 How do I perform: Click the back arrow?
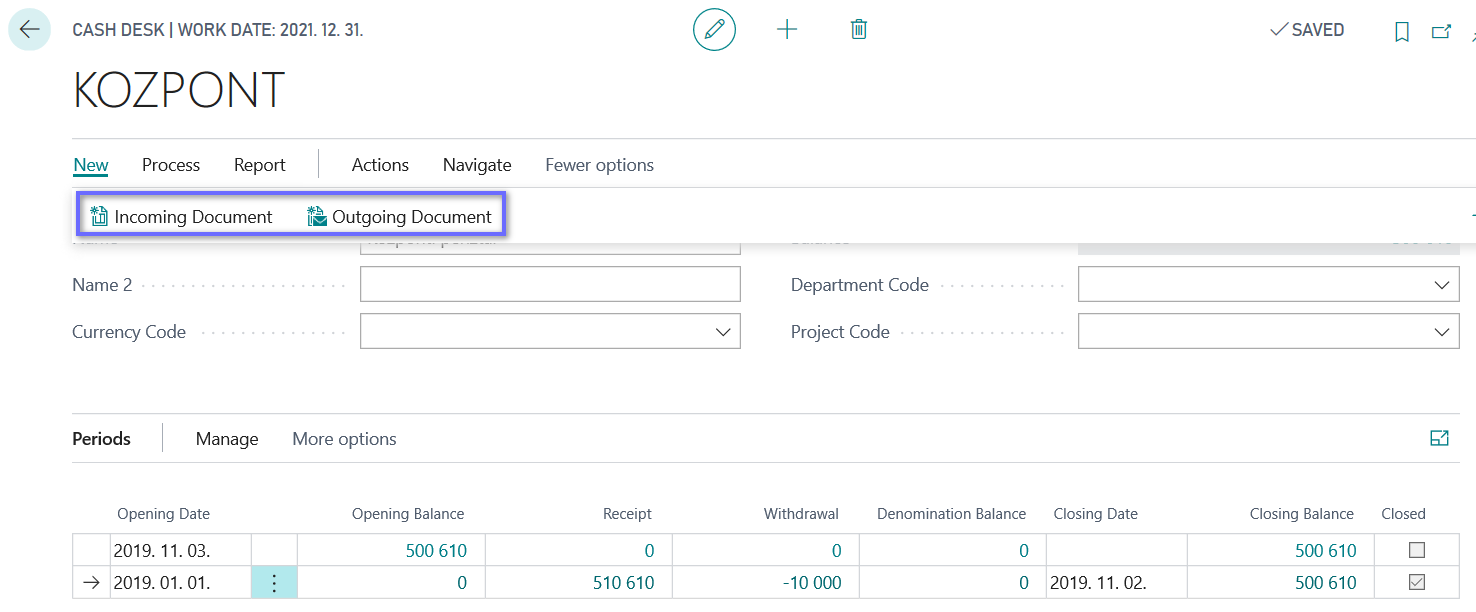click(28, 29)
